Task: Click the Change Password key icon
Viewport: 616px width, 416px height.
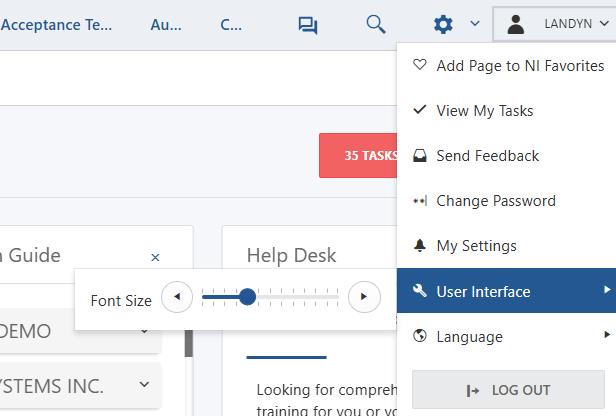Action: (x=420, y=201)
